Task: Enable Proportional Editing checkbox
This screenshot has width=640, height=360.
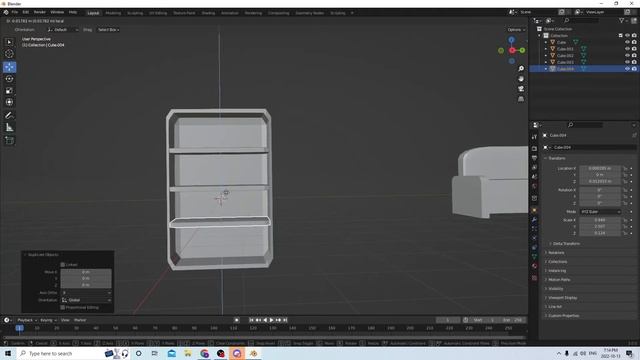Action: coord(62,307)
